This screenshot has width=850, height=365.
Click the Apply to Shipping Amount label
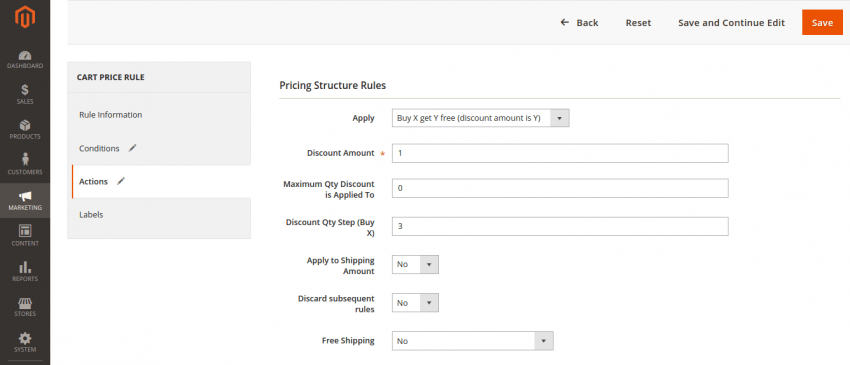tap(340, 266)
